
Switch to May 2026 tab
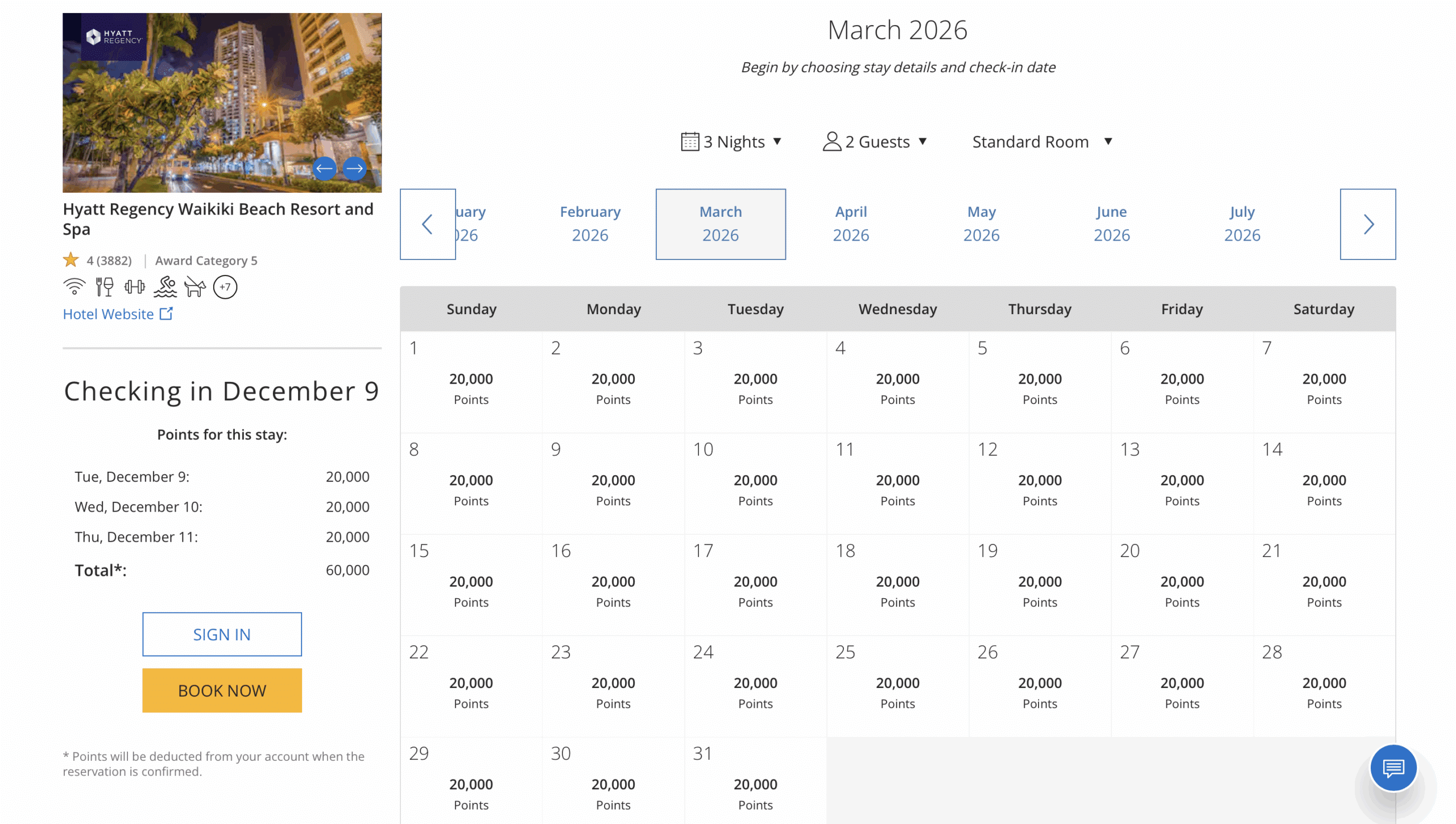click(981, 224)
